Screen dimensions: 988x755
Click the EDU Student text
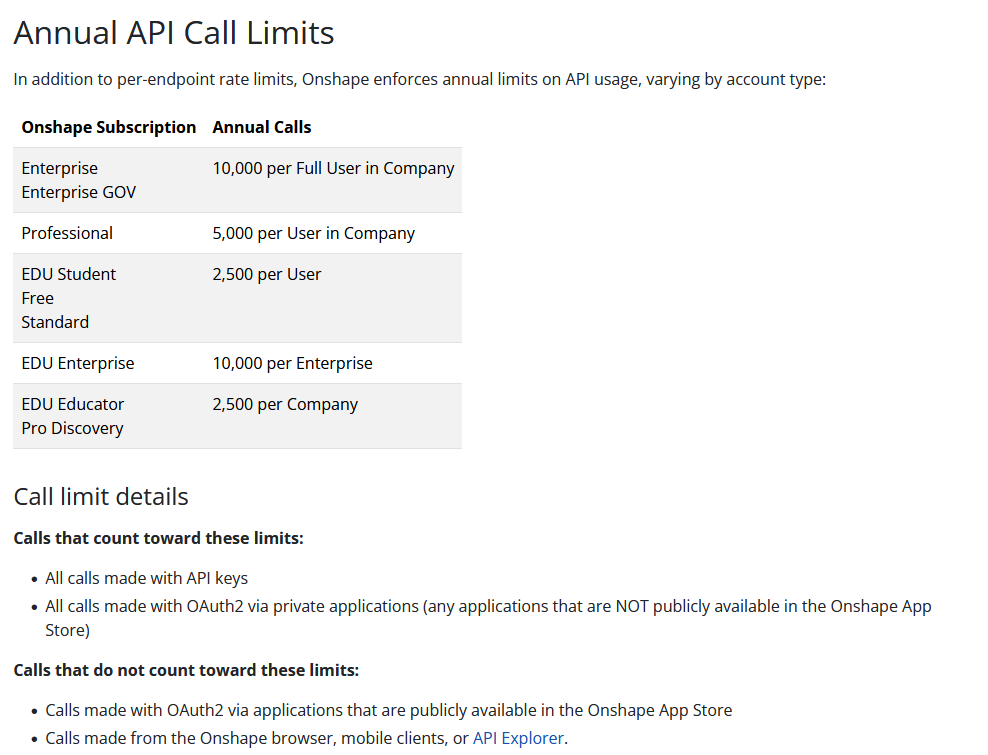[69, 274]
